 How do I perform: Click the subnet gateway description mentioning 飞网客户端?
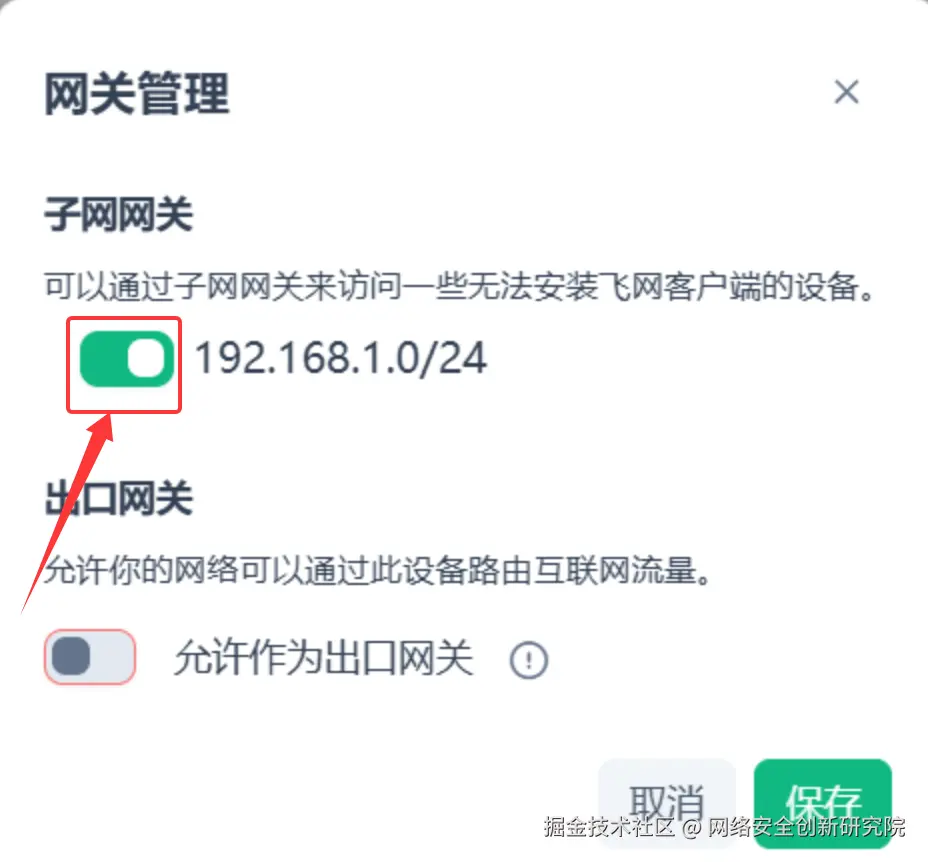(459, 287)
